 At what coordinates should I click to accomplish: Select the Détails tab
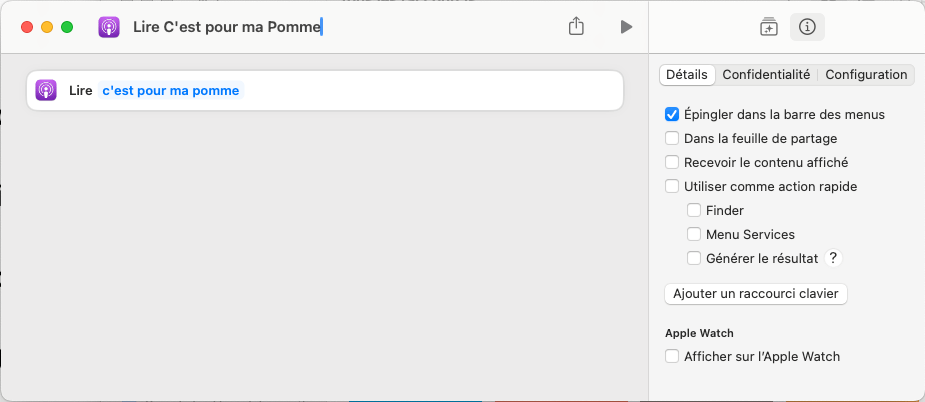pyautogui.click(x=687, y=75)
